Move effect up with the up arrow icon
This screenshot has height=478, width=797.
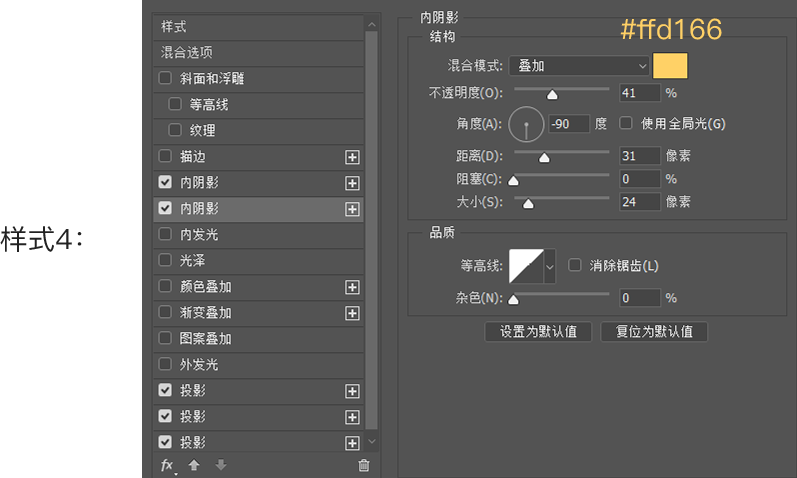[194, 465]
